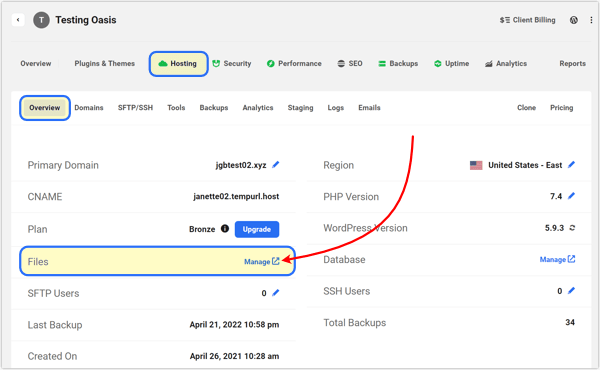Open the SEO tab
Image resolution: width=600 pixels, height=370 pixels.
pyautogui.click(x=350, y=64)
